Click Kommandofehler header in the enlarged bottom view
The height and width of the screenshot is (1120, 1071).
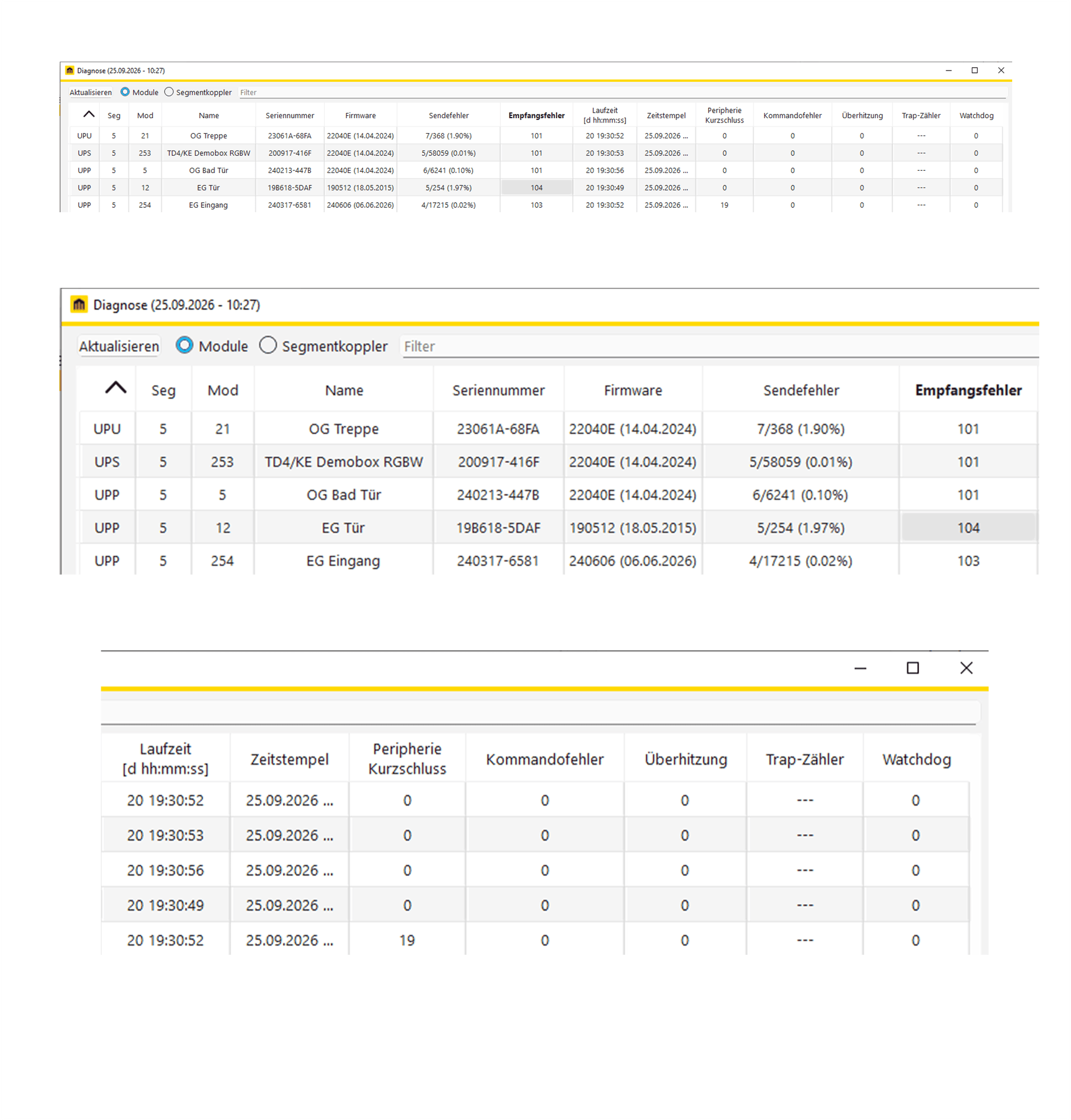coord(545,759)
